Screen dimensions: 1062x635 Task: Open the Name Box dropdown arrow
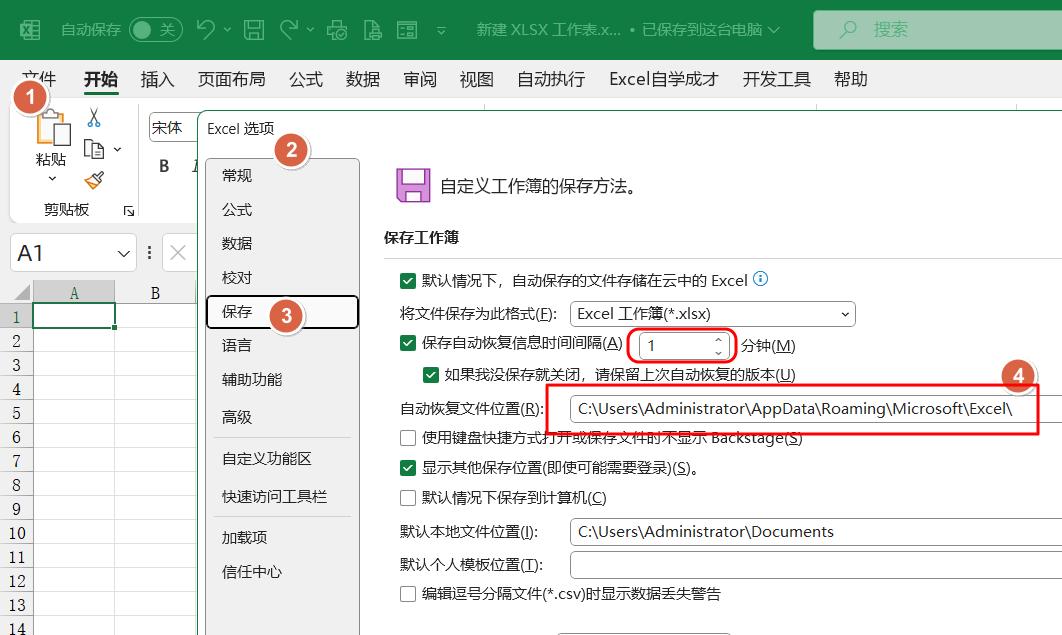pyautogui.click(x=123, y=253)
